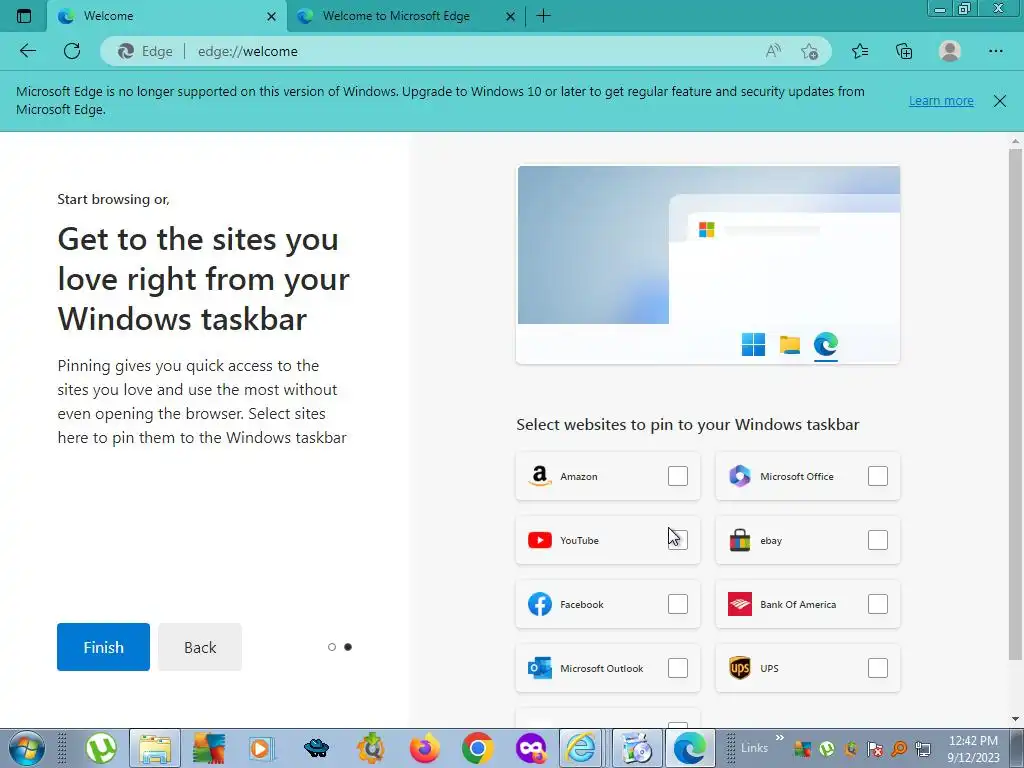Screen dimensions: 1024x768
Task: Check the Microsoft Outlook pin checkbox
Action: (678, 668)
